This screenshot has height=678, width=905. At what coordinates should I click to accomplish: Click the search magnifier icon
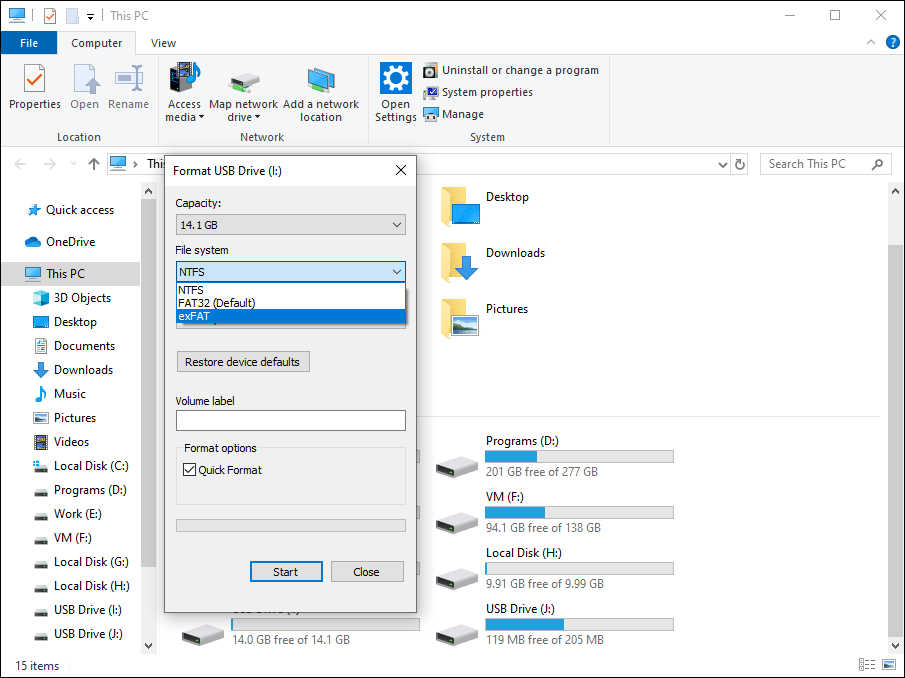pos(877,164)
